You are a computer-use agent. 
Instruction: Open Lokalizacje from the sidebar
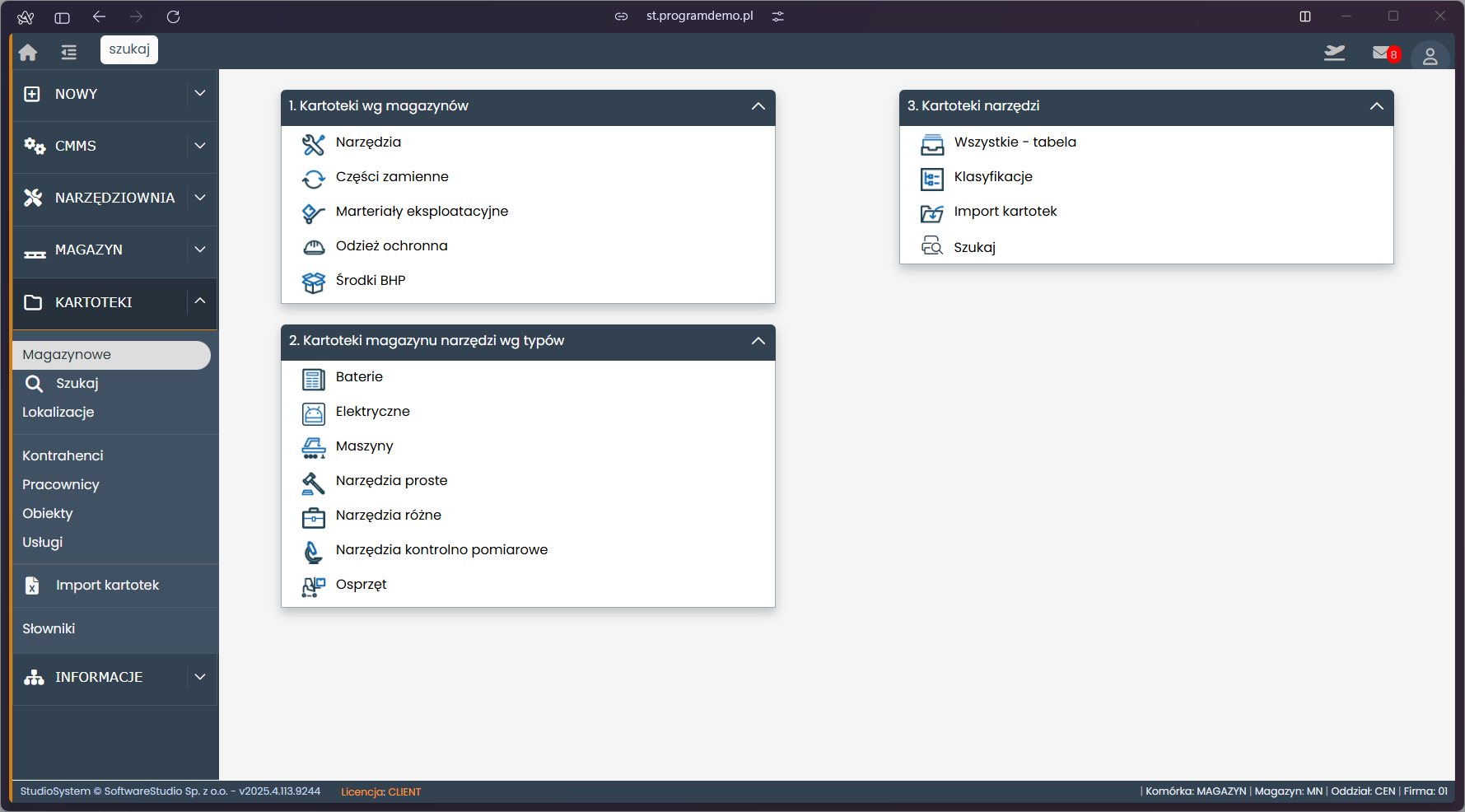(58, 412)
